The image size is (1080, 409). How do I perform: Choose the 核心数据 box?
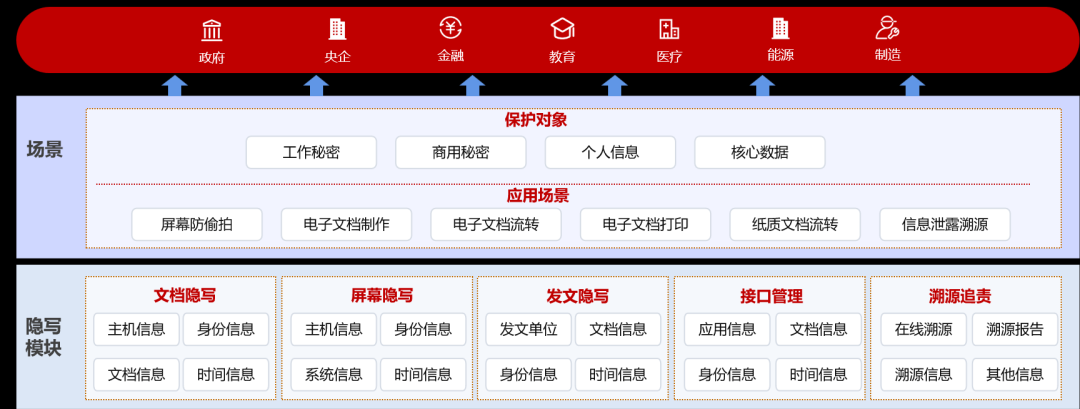pyautogui.click(x=759, y=152)
